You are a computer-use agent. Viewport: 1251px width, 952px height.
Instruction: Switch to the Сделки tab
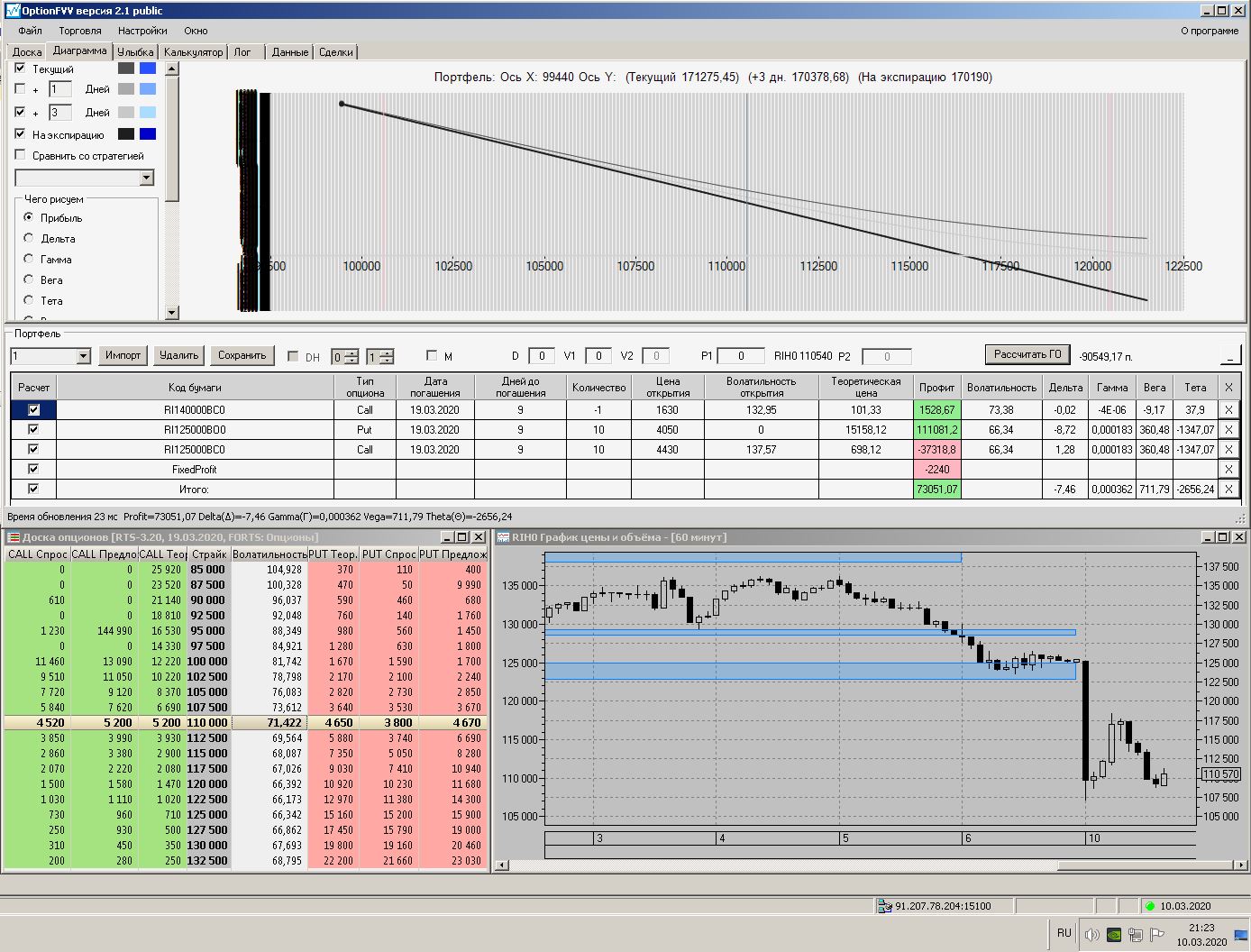click(336, 52)
